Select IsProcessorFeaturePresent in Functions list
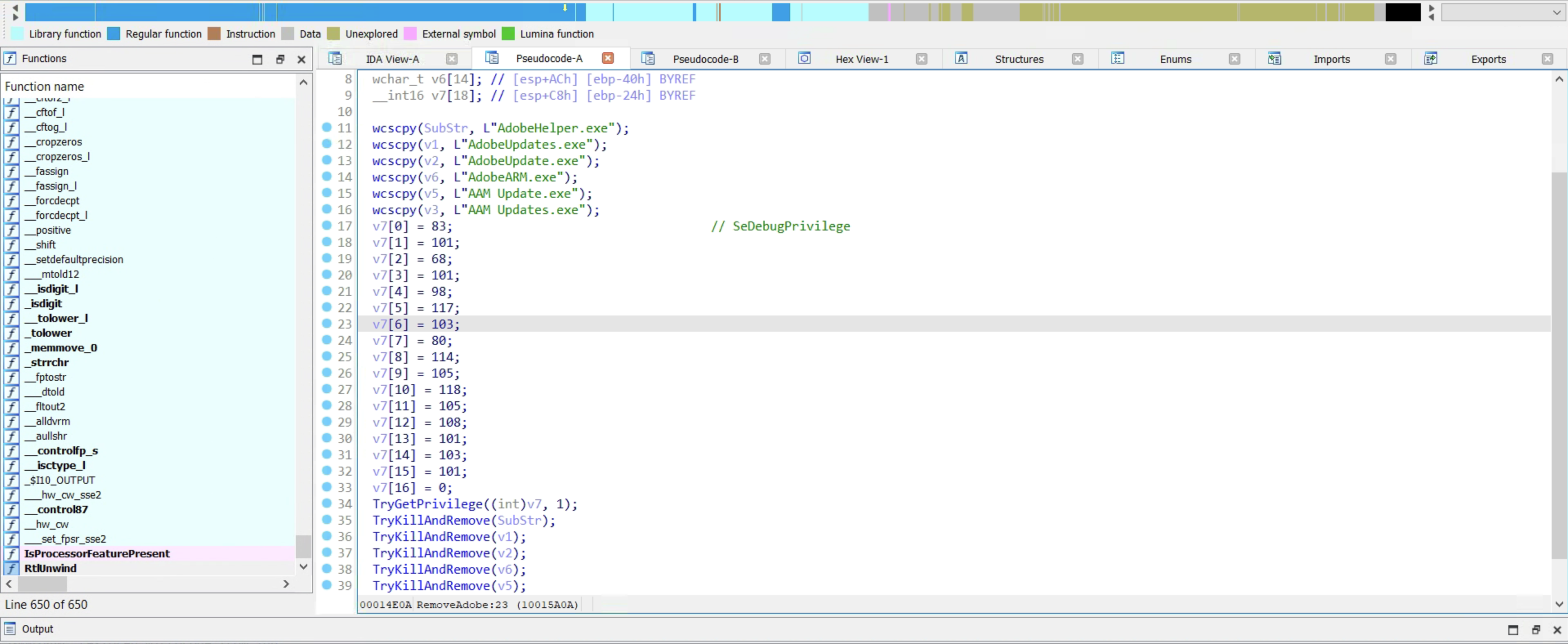1568x644 pixels. (x=97, y=553)
